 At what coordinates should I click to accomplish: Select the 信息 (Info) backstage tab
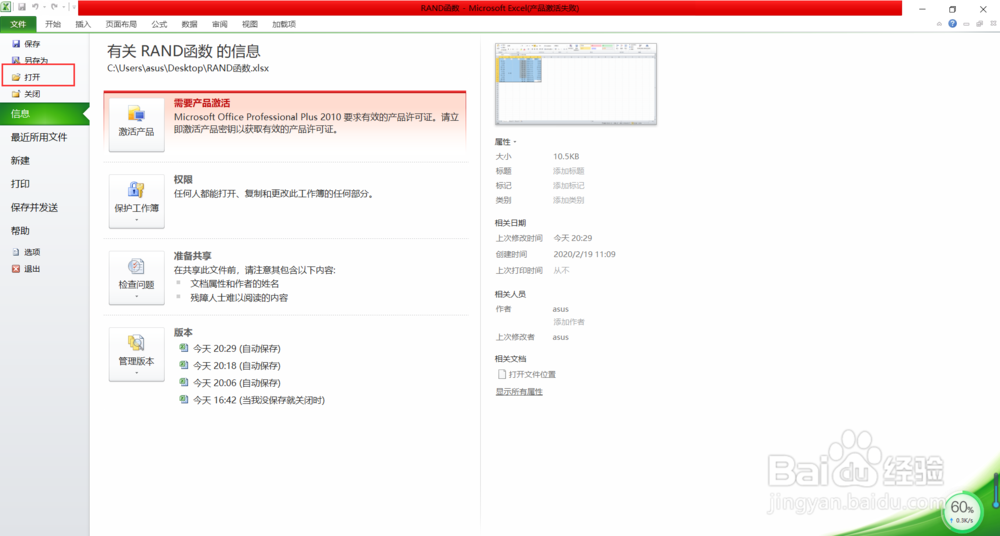pos(45,114)
